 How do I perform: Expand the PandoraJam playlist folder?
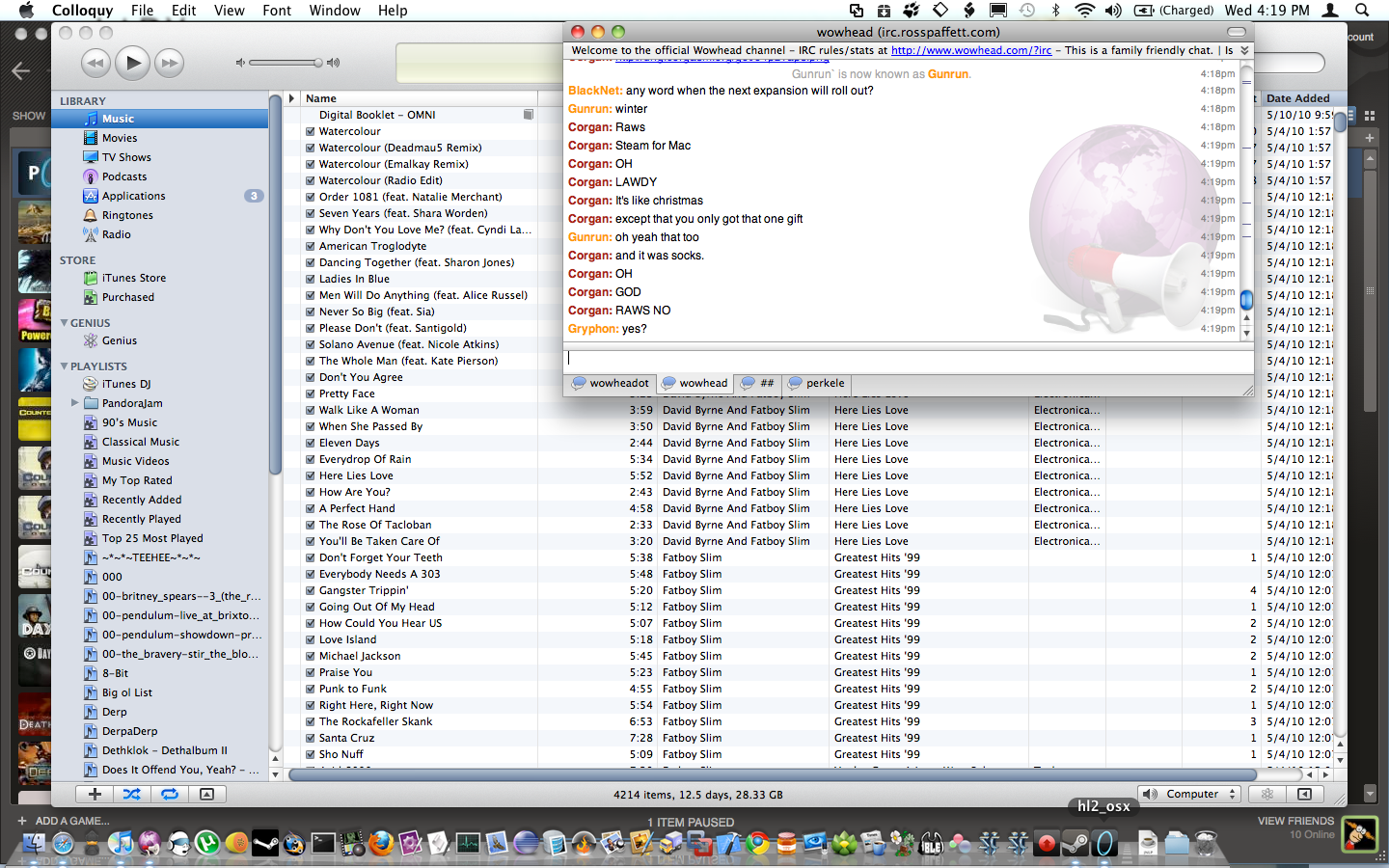(75, 403)
